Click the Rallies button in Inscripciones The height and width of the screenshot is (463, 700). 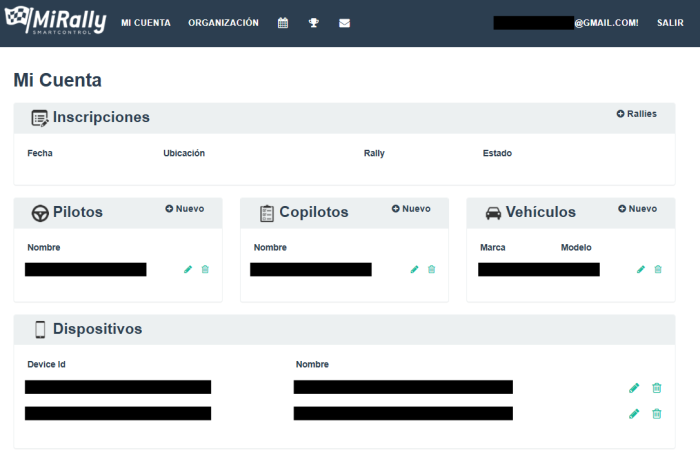coord(637,114)
